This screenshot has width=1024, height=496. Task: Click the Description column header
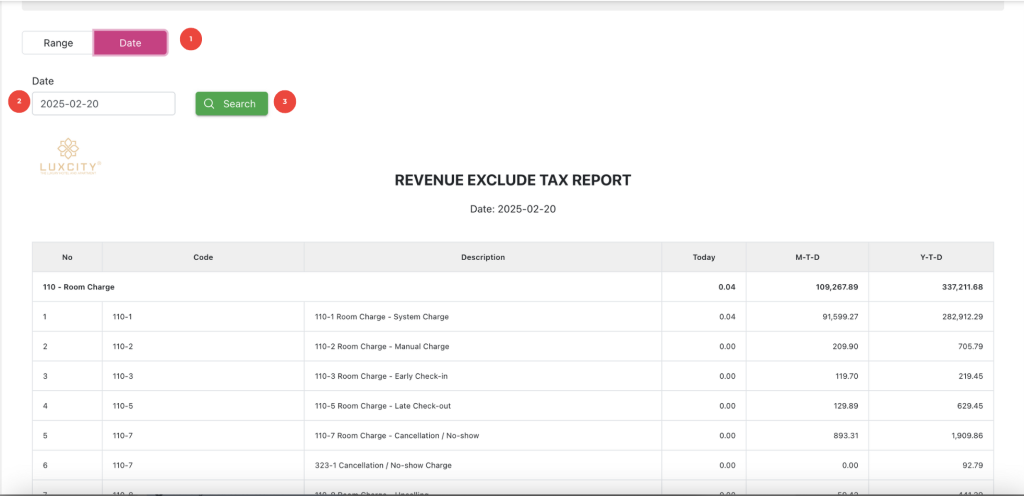[x=482, y=257]
